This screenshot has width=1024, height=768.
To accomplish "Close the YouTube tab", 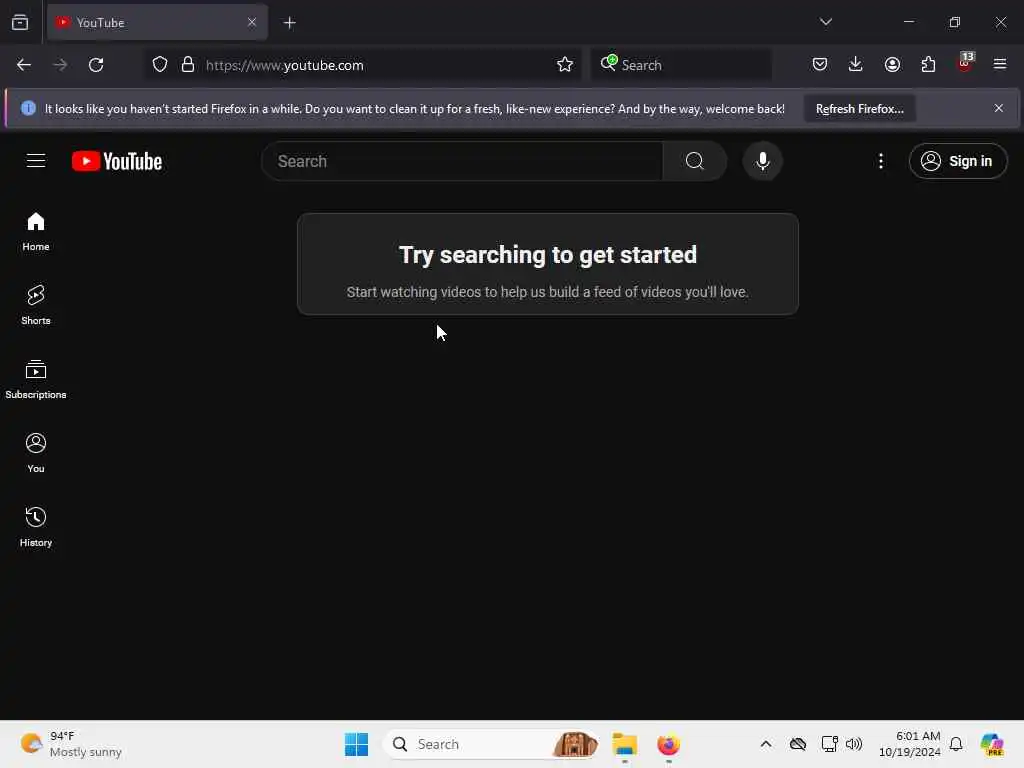I will coord(252,22).
